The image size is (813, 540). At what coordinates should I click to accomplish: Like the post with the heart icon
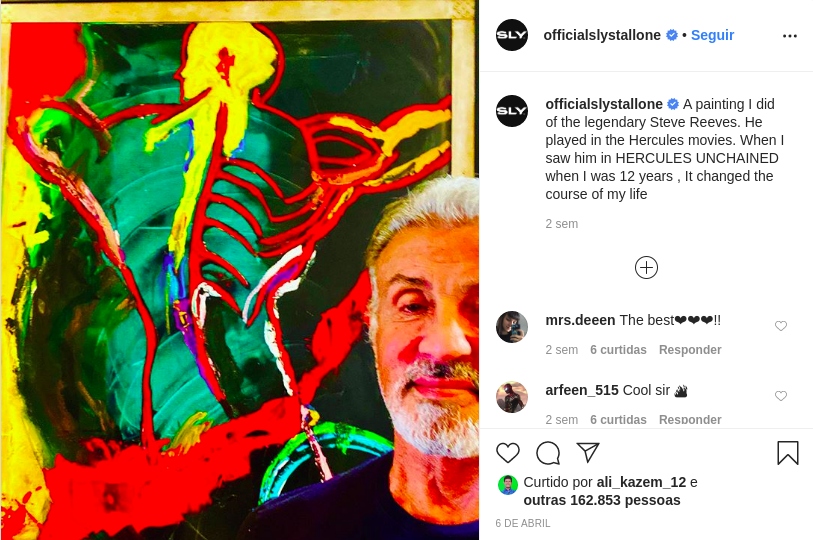coord(508,453)
